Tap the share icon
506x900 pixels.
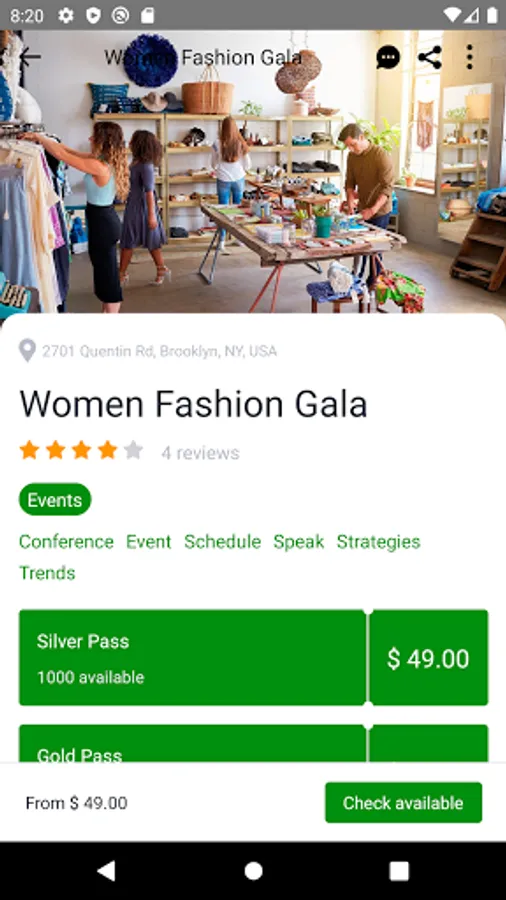coord(430,57)
